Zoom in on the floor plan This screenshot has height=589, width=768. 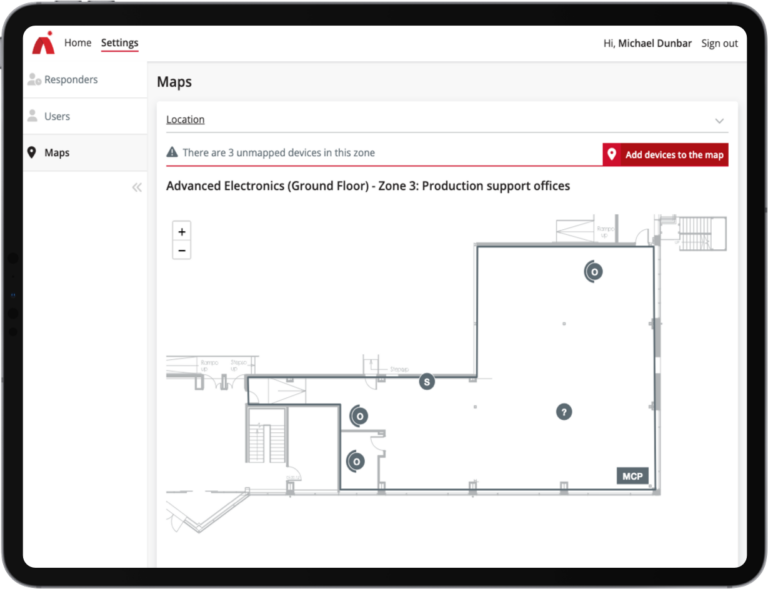pos(182,231)
